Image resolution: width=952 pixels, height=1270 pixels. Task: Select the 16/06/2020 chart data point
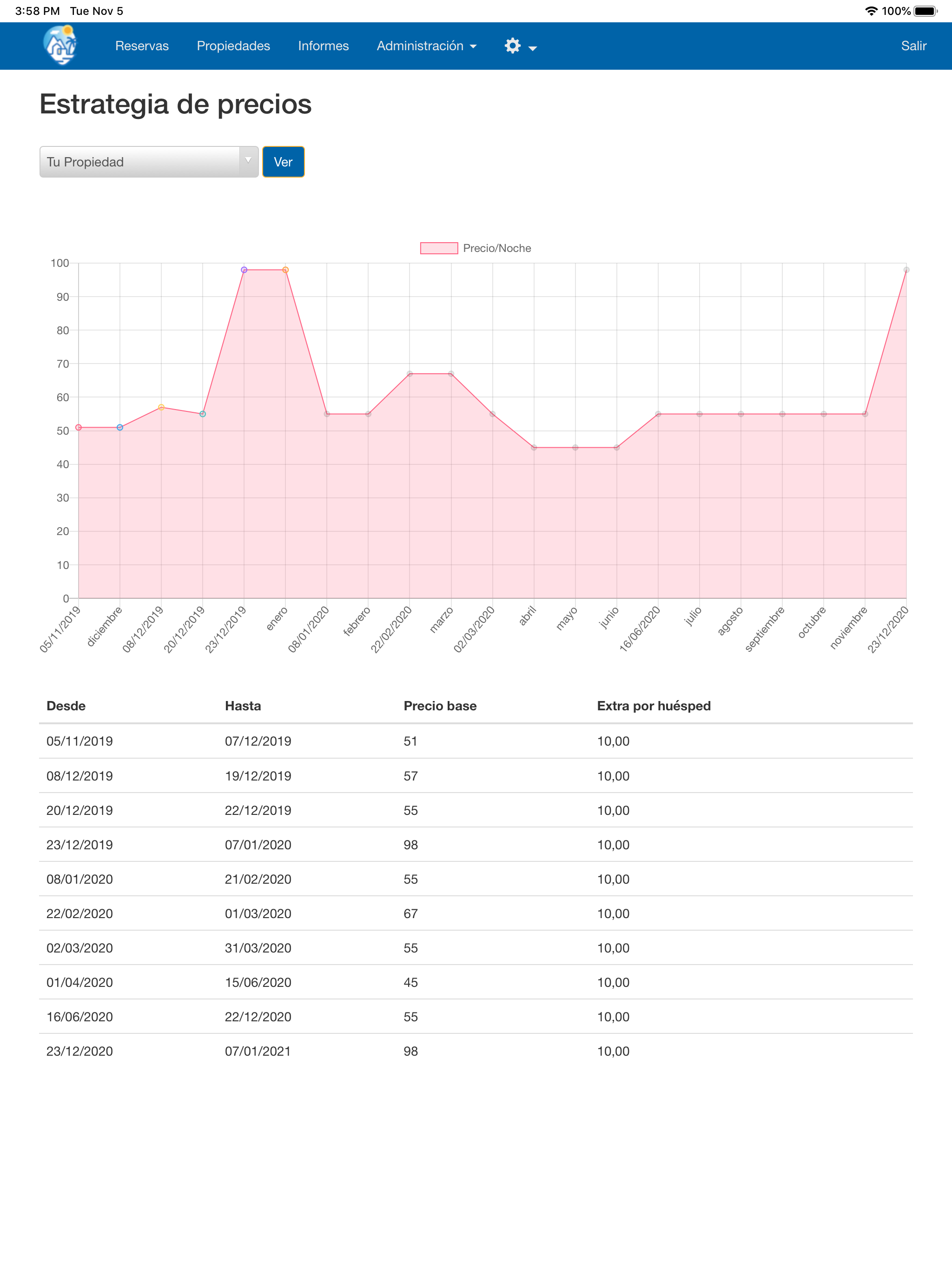point(658,414)
